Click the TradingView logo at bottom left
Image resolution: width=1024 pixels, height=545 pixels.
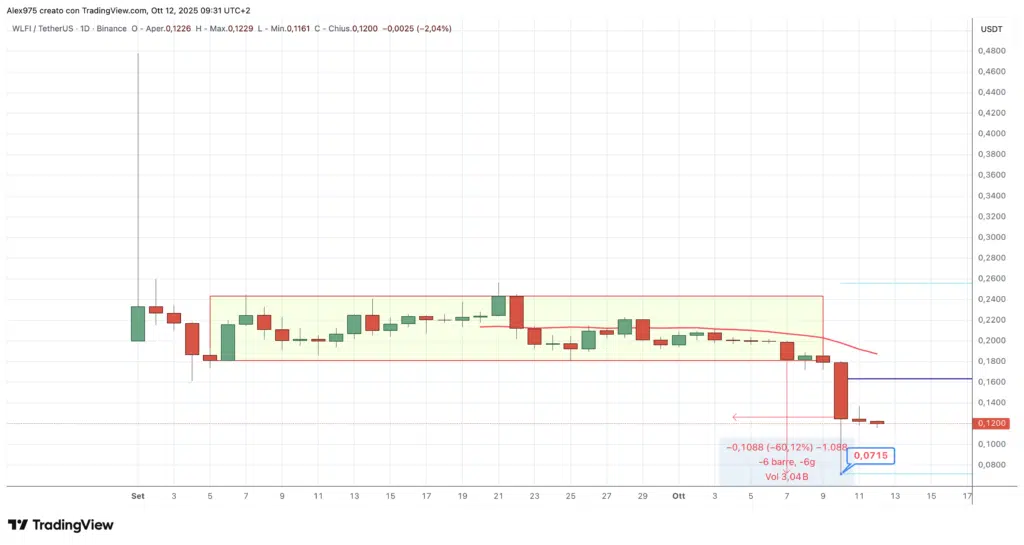[63, 525]
